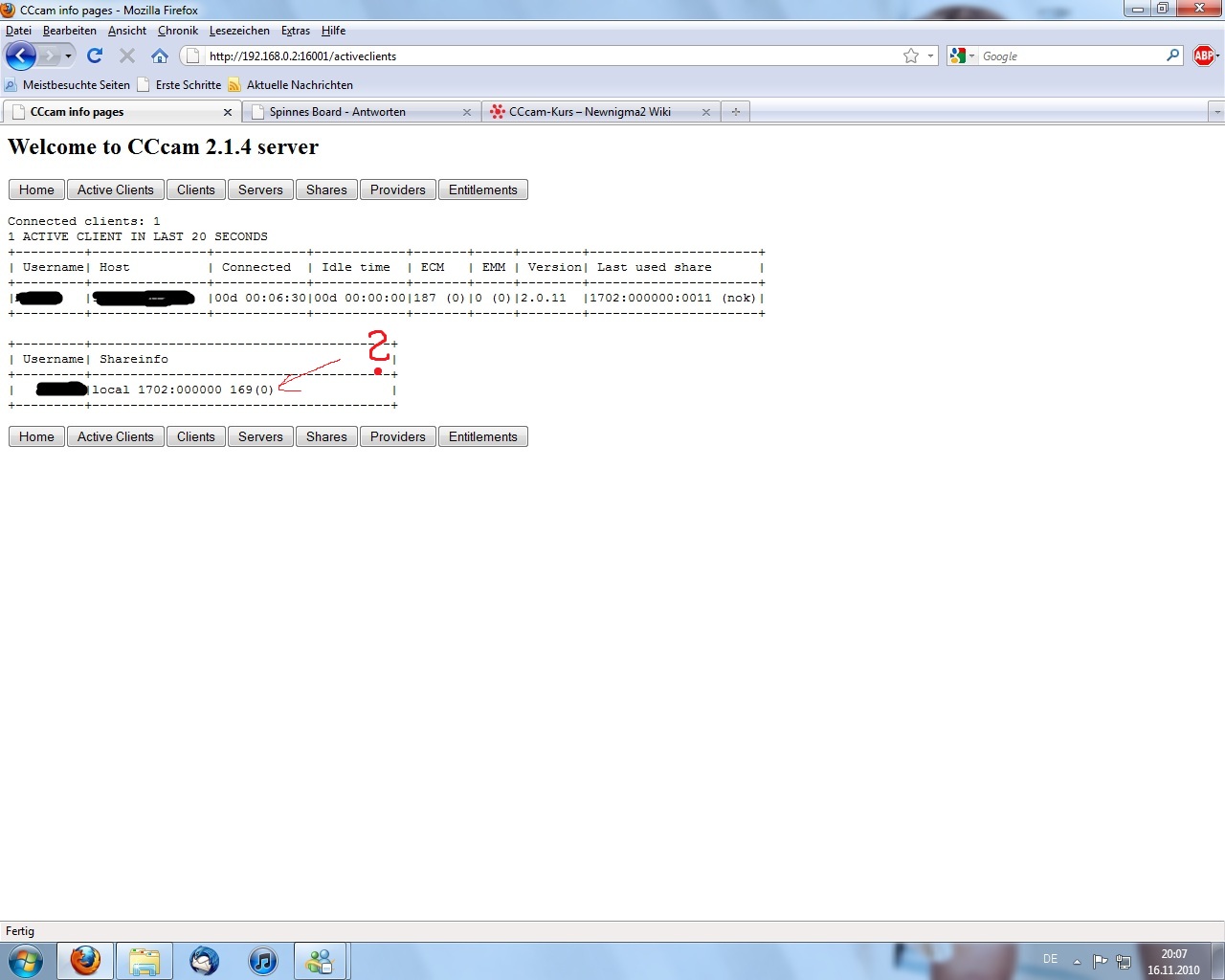
Task: Close the Spinnes Board - Antworten tab
Action: tap(467, 112)
